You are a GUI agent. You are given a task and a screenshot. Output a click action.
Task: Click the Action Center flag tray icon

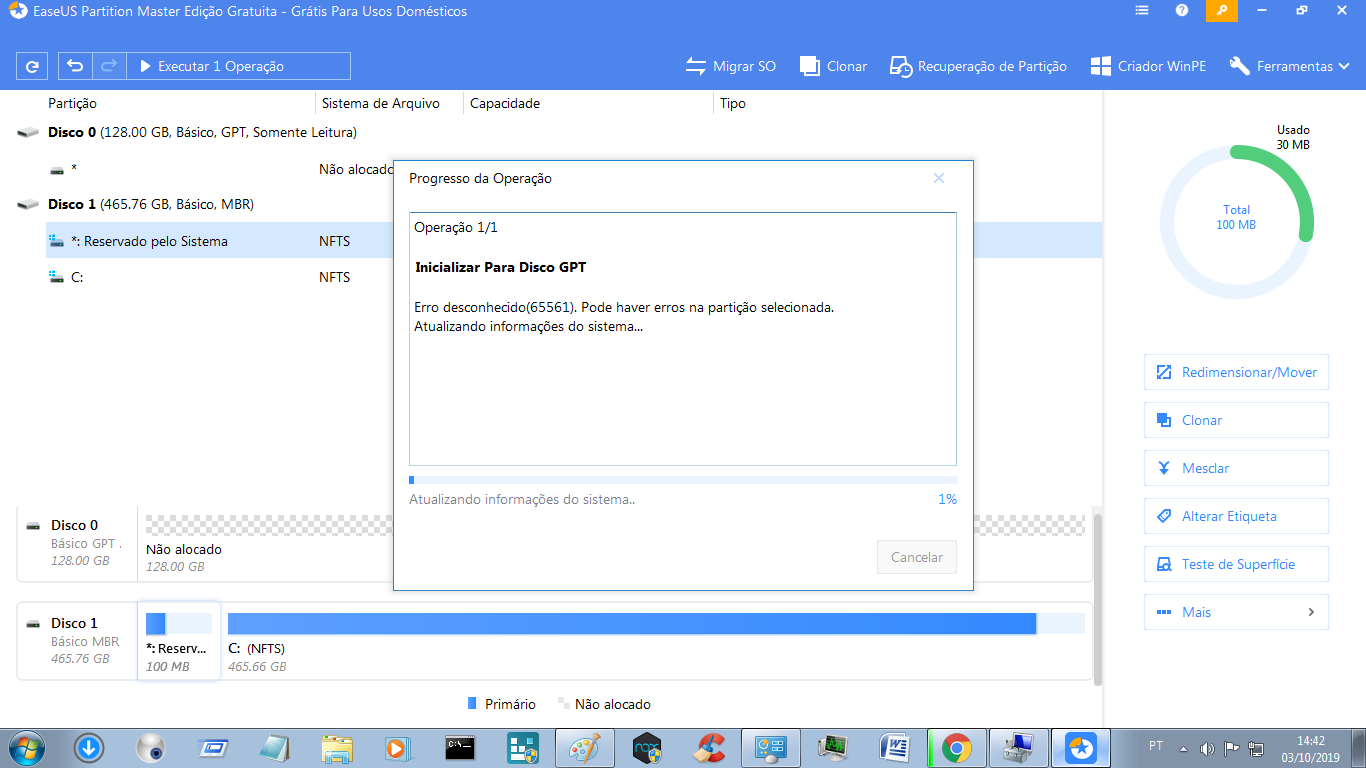[1232, 748]
